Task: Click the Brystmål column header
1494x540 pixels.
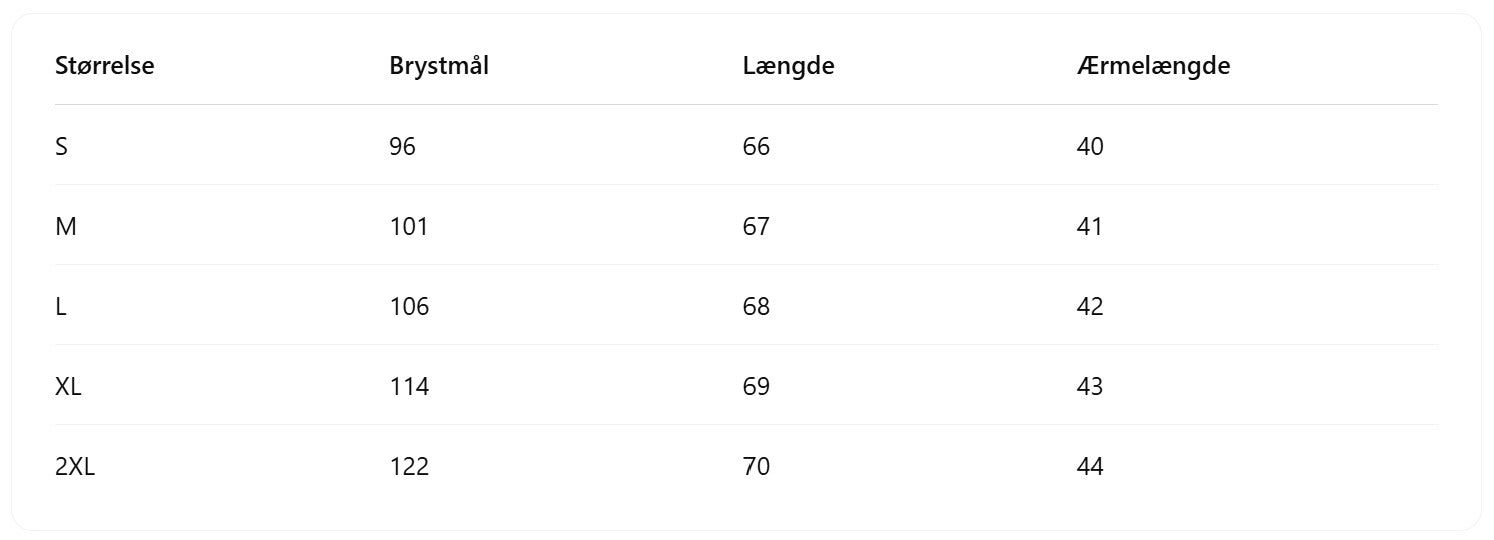Action: (x=439, y=67)
